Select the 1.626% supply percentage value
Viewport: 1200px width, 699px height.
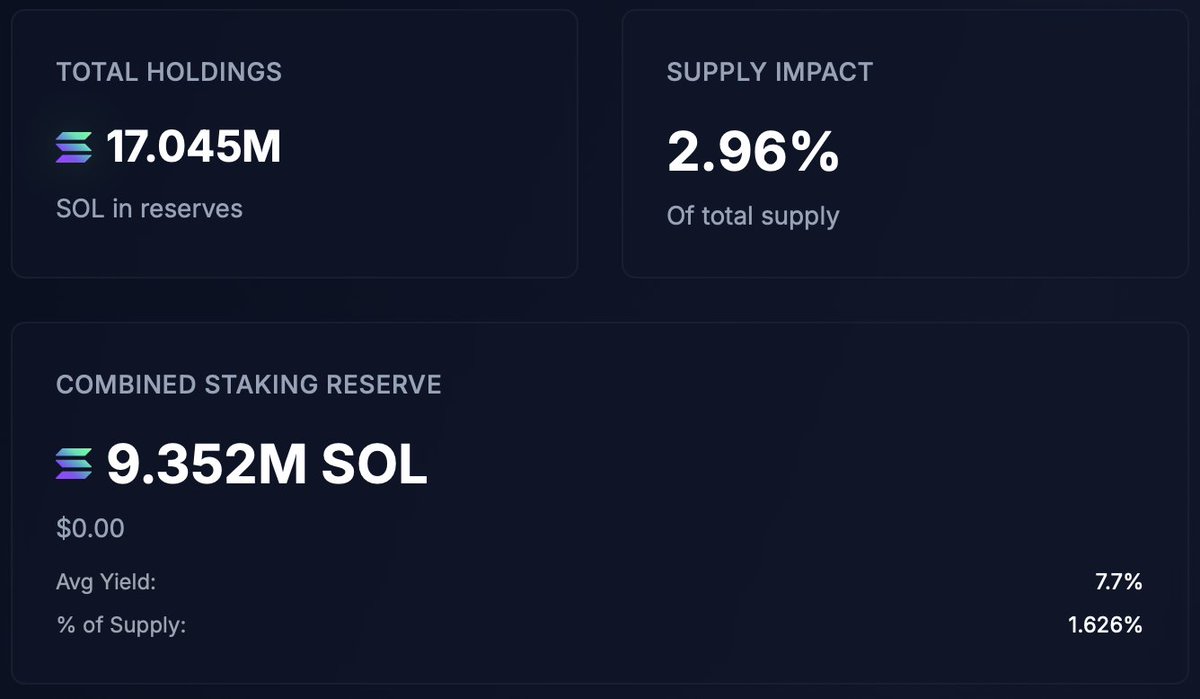(x=1105, y=626)
